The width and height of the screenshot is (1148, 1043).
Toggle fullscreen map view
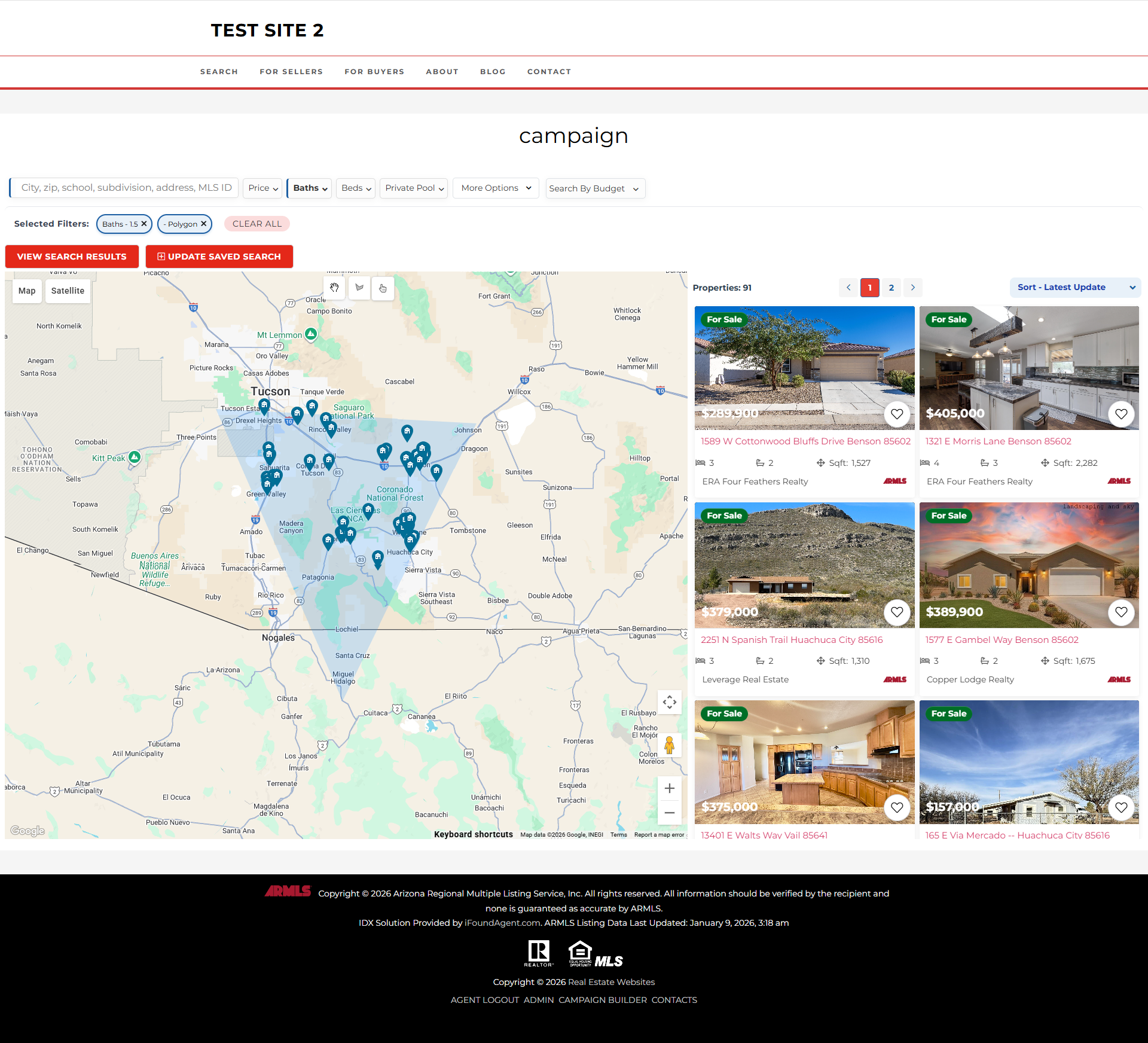coord(670,702)
